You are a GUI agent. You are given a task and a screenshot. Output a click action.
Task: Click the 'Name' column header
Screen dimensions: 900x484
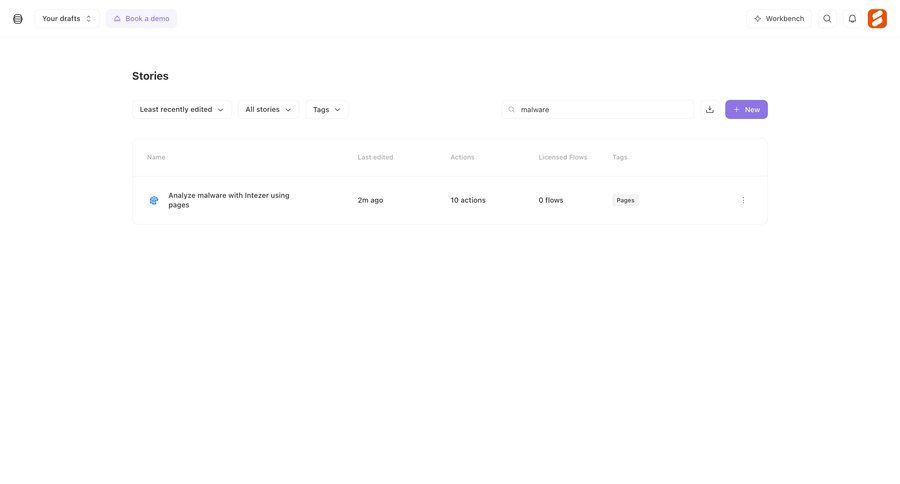coord(156,157)
